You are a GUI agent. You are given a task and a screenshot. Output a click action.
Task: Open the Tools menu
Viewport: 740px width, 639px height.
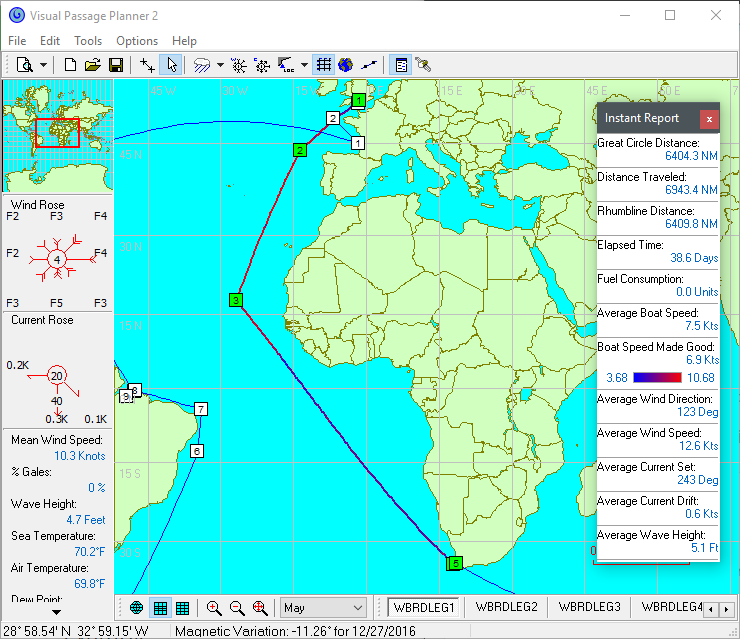(x=88, y=41)
